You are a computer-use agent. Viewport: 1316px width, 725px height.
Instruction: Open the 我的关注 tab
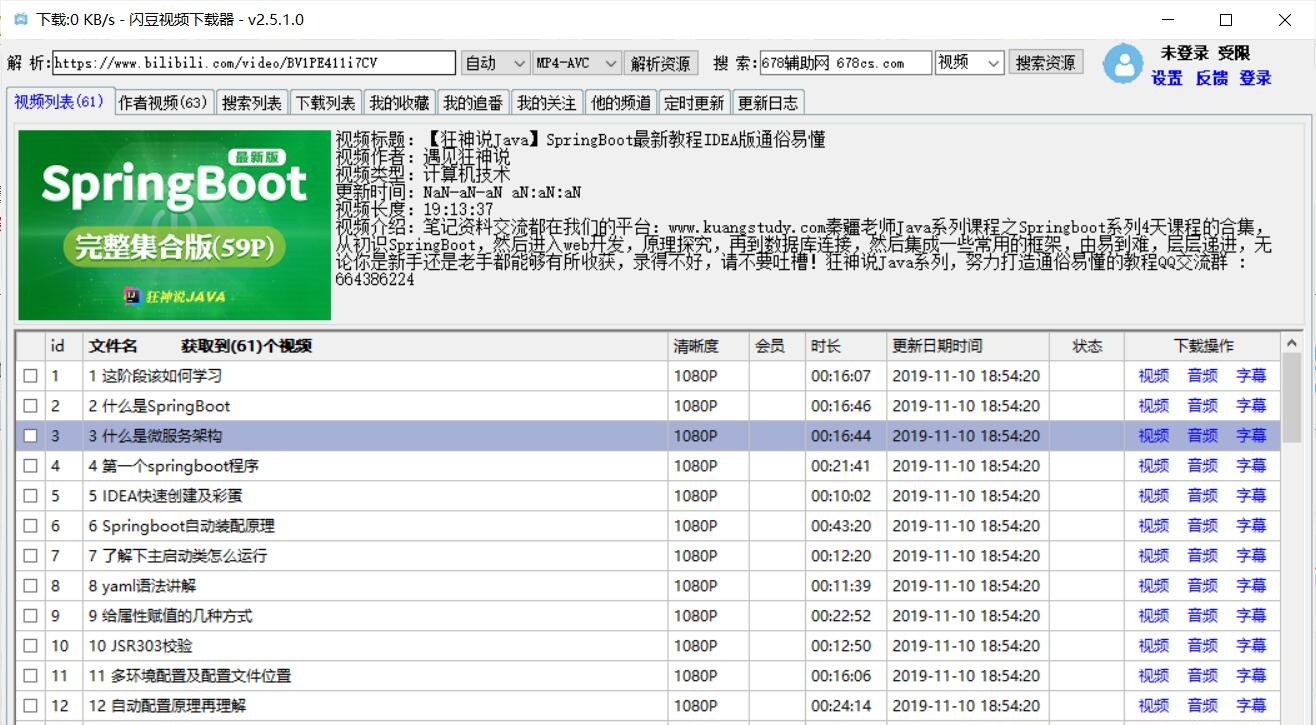[x=547, y=102]
